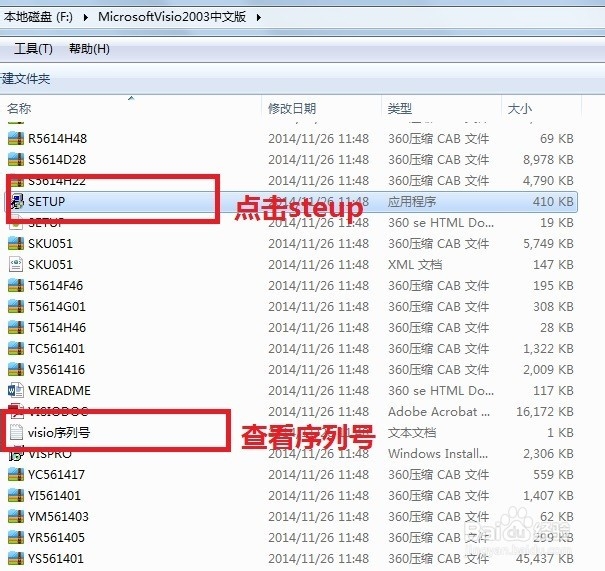Click the YI561401 CAB file icon
The width and height of the screenshot is (605, 571).
[16, 495]
